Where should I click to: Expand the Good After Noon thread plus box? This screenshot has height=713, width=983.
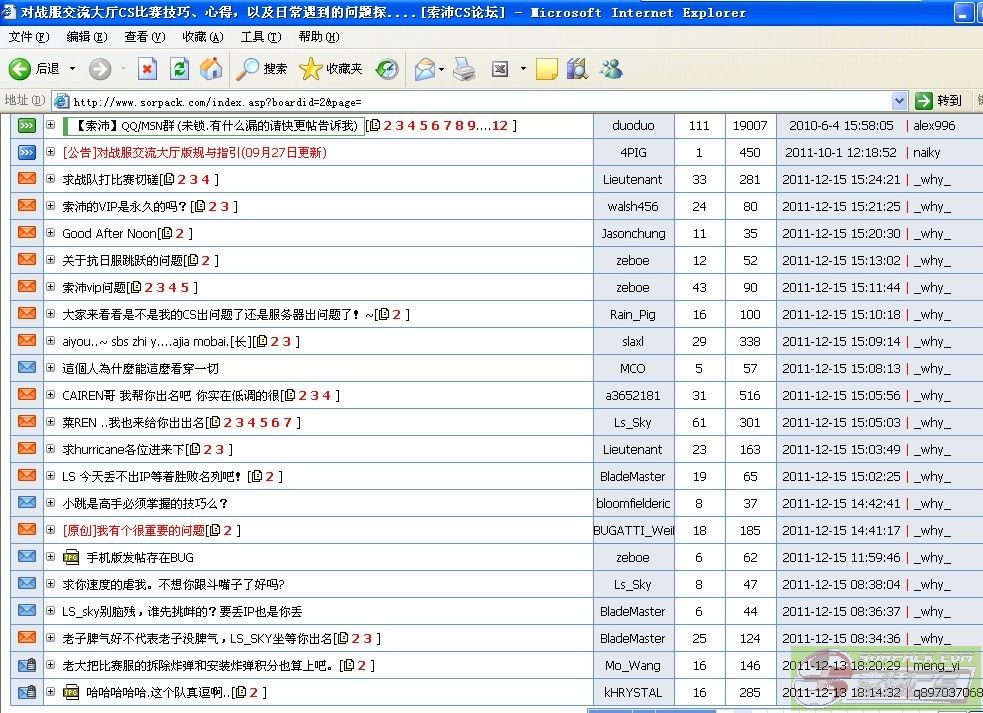pyautogui.click(x=50, y=234)
